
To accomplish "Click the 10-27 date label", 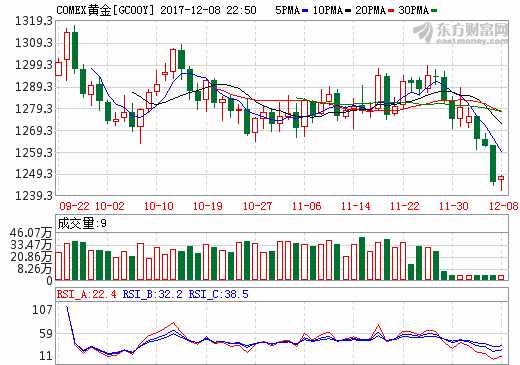I will coord(257,206).
